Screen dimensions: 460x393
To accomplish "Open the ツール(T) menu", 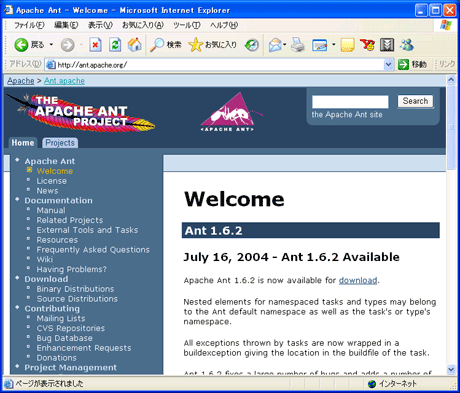I will pyautogui.click(x=187, y=25).
